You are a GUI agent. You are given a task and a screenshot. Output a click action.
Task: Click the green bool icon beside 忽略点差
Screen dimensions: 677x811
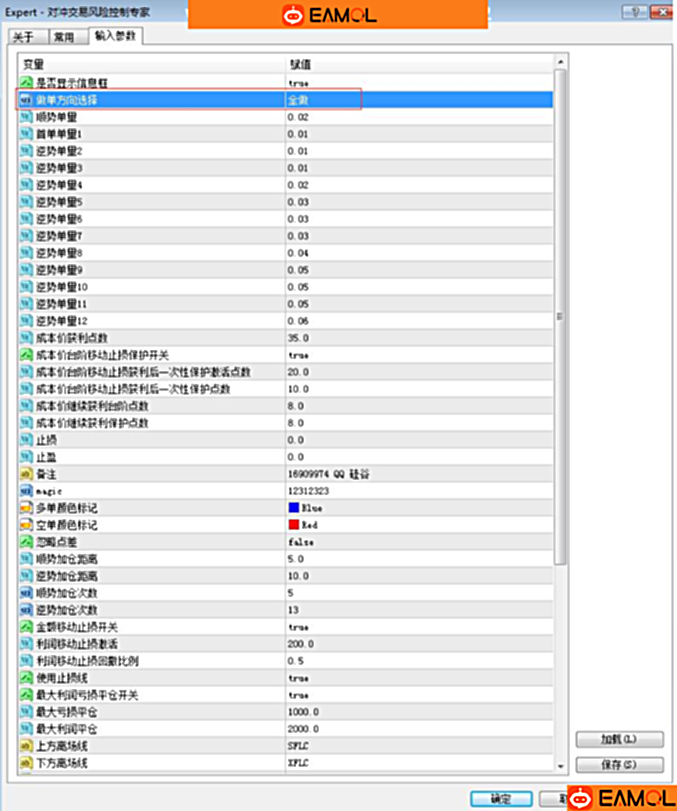(x=26, y=542)
